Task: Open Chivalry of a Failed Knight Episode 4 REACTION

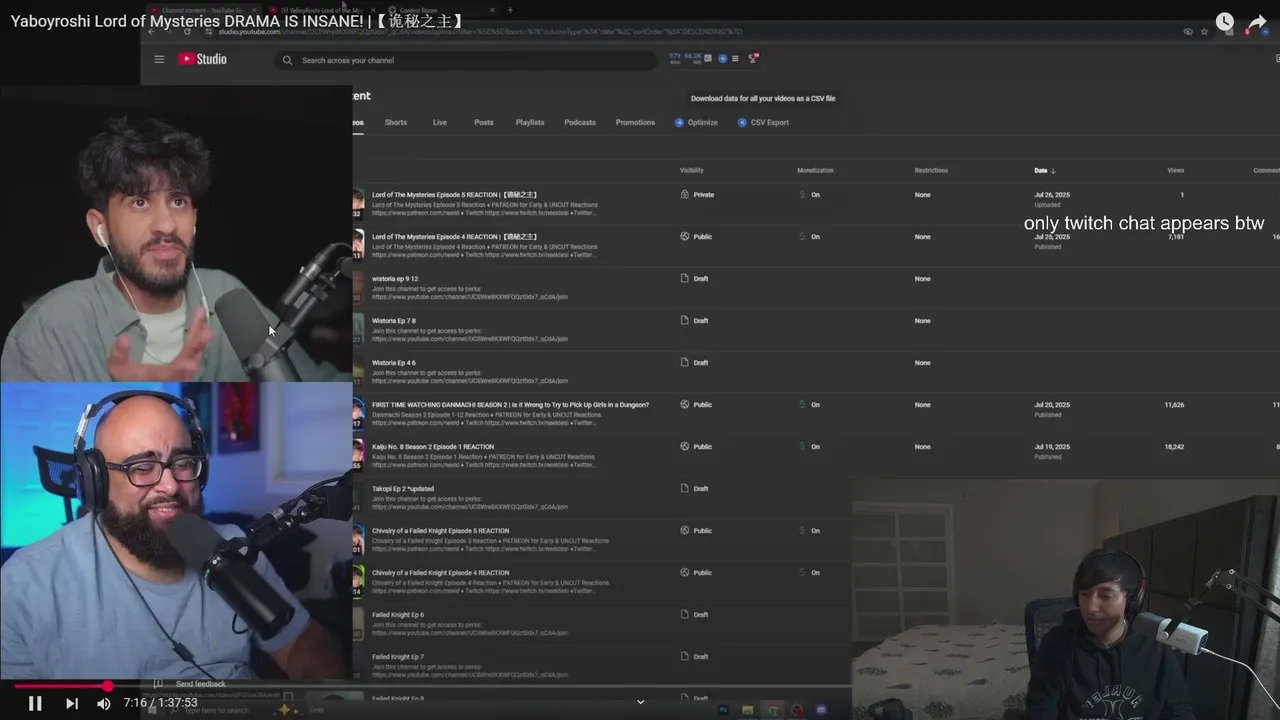Action: [x=440, y=573]
